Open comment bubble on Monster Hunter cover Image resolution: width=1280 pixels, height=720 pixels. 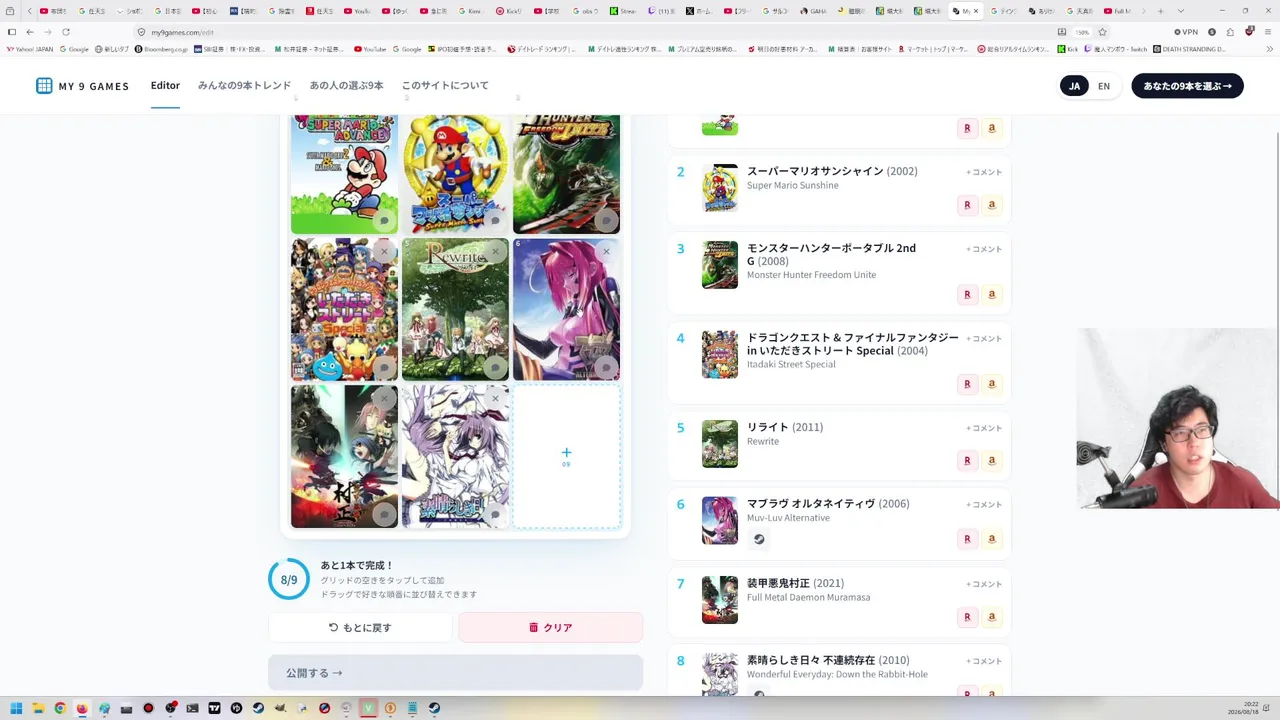[606, 221]
